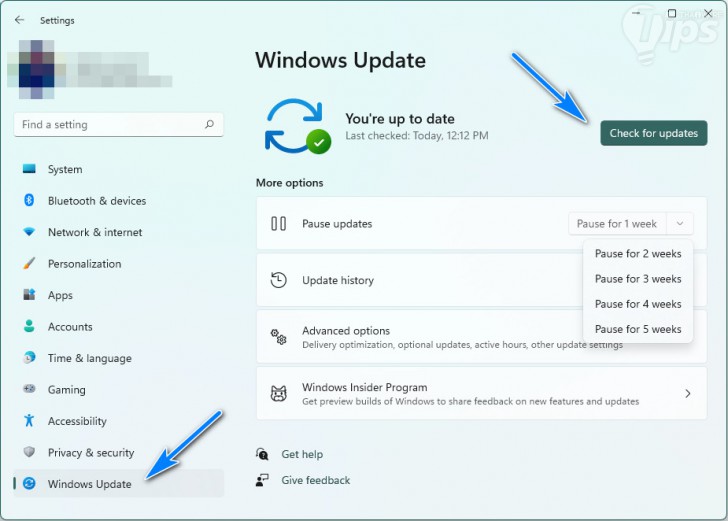Click the Bluetooth icon in sidebar
This screenshot has width=728, height=521.
(x=29, y=200)
